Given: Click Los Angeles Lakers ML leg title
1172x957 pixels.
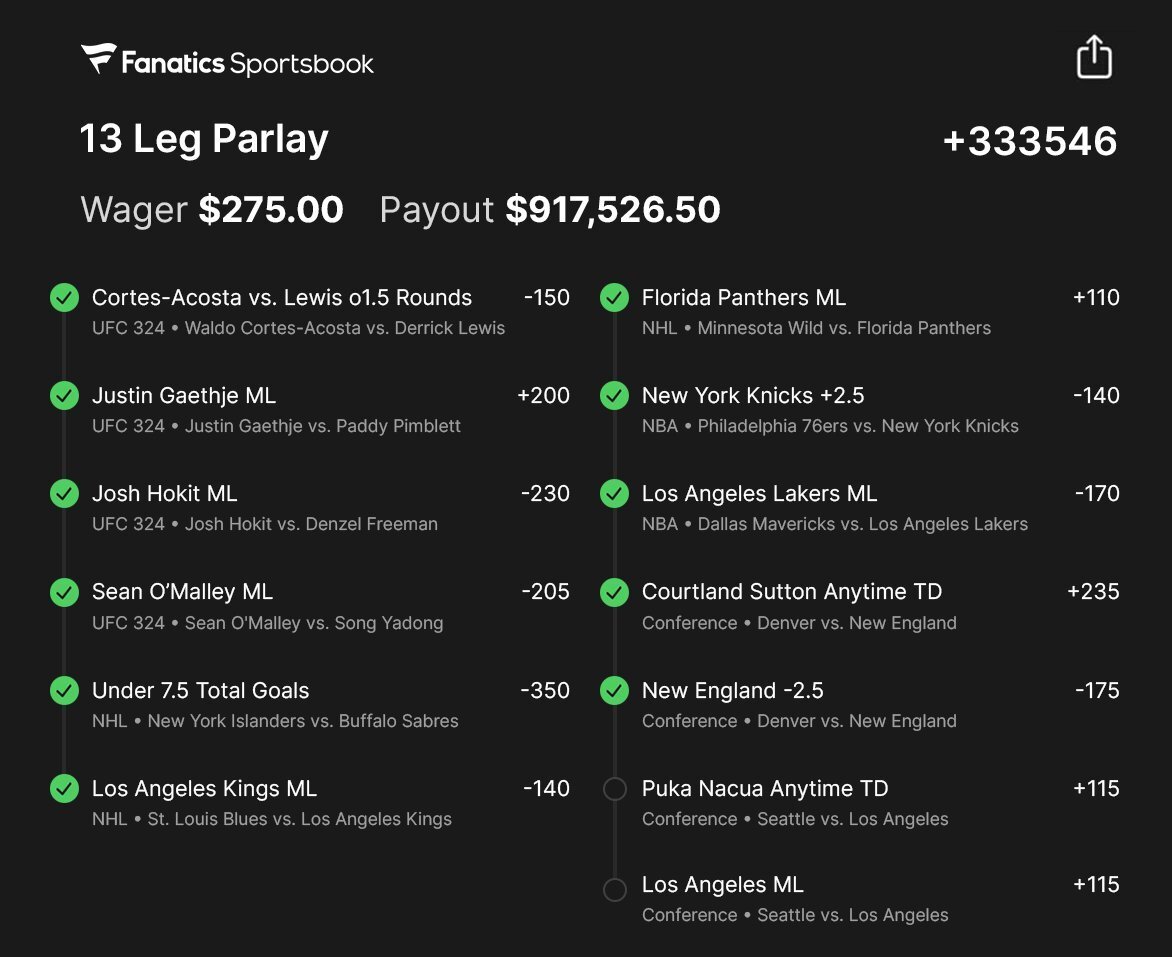Looking at the screenshot, I should [x=759, y=494].
